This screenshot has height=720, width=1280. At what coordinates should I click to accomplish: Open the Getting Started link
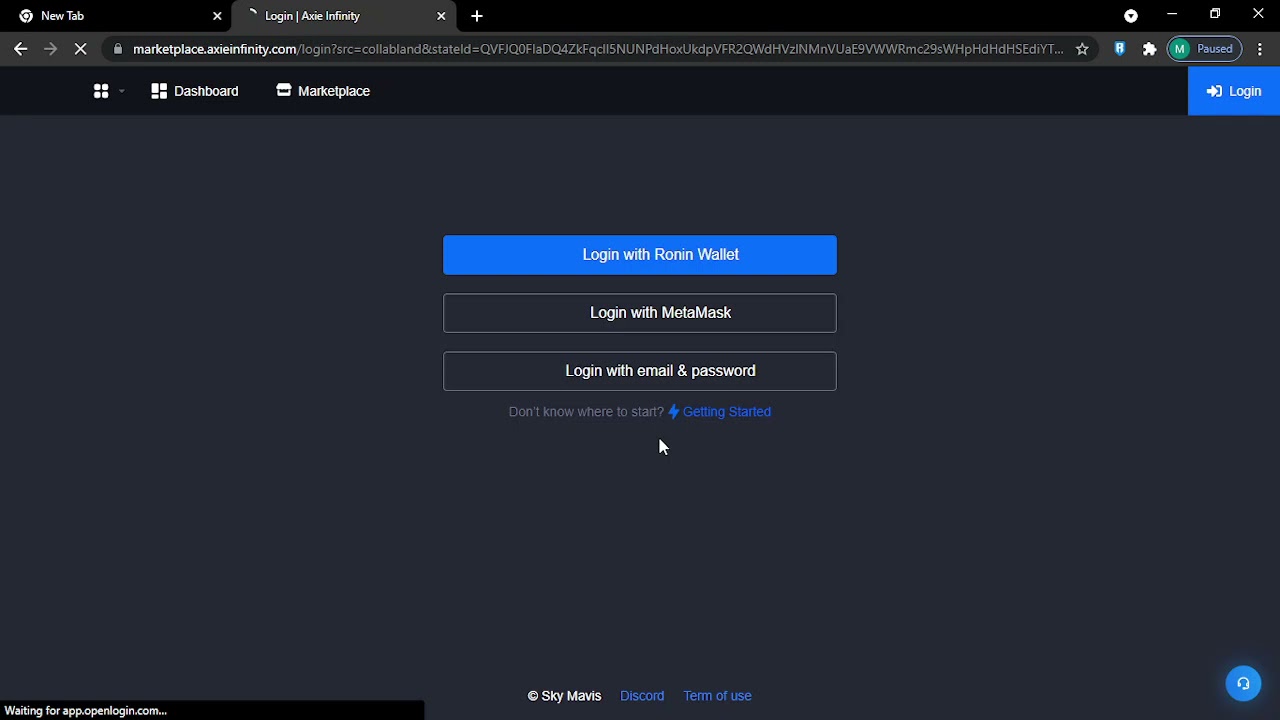pyautogui.click(x=726, y=412)
